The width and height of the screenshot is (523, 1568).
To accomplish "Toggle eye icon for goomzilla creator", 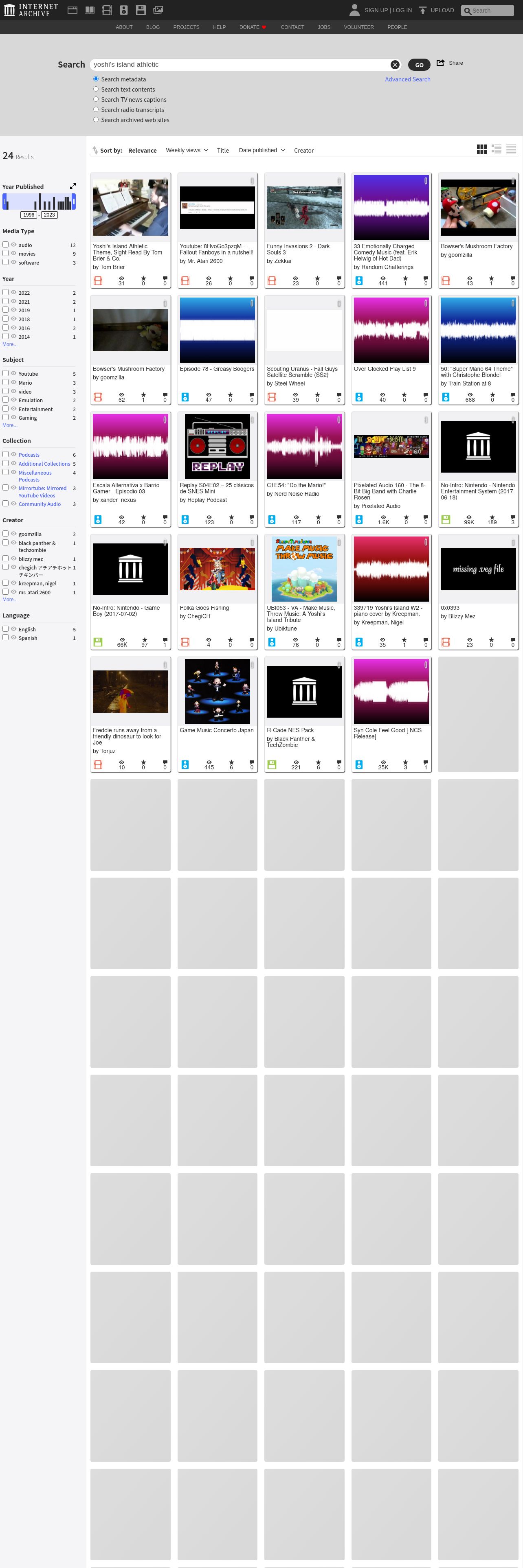I will click(13, 533).
